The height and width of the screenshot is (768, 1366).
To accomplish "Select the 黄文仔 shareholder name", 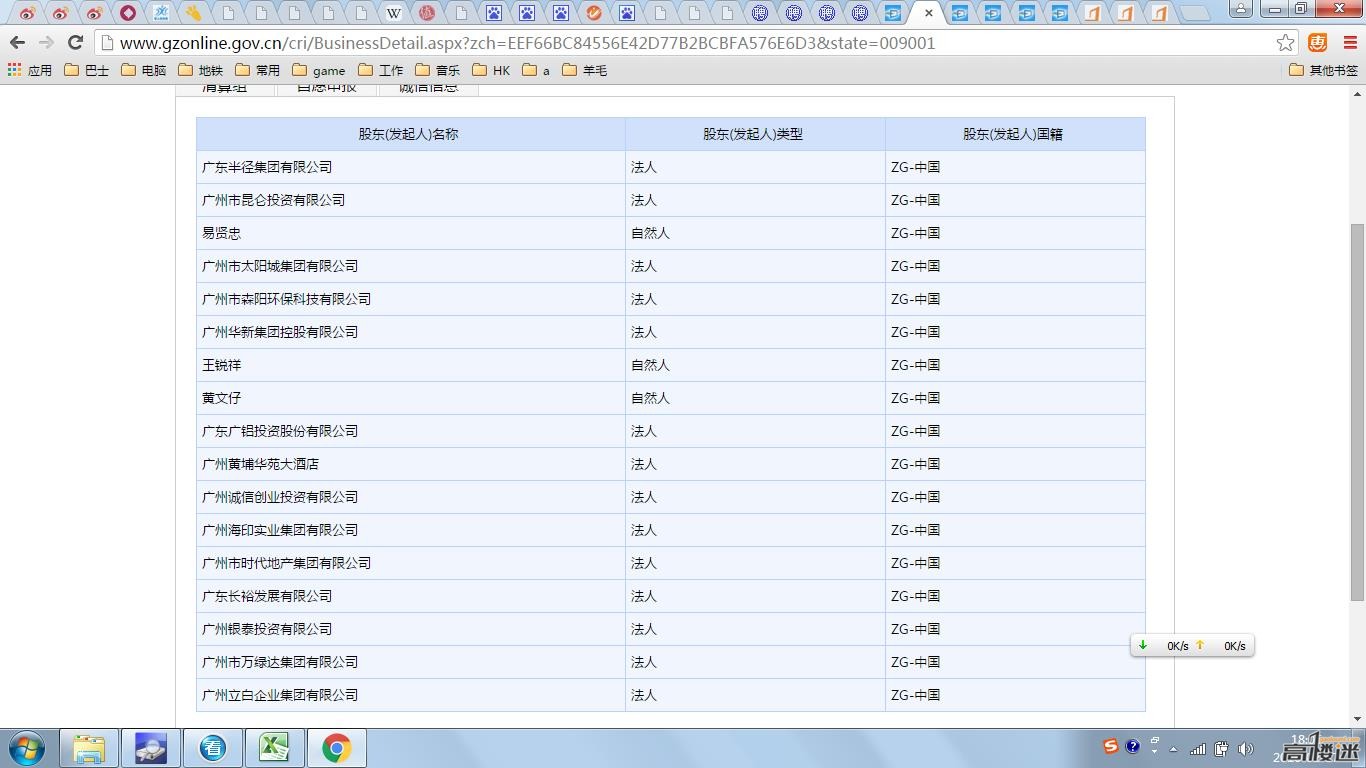I will (222, 398).
